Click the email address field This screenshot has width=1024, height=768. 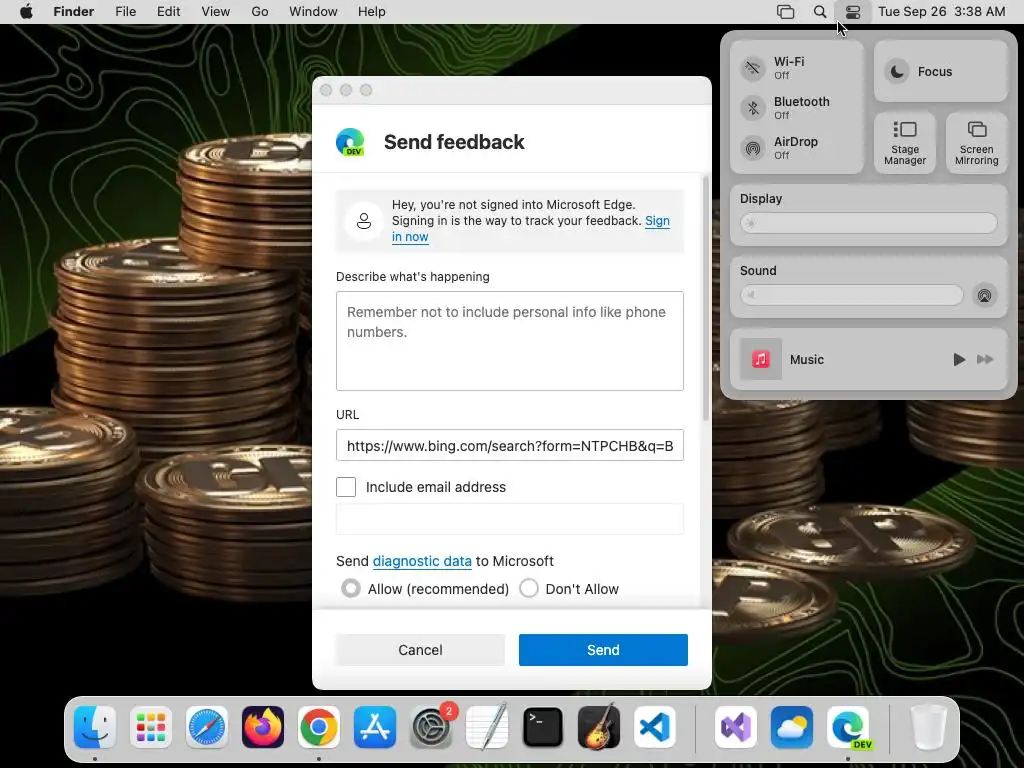(509, 519)
